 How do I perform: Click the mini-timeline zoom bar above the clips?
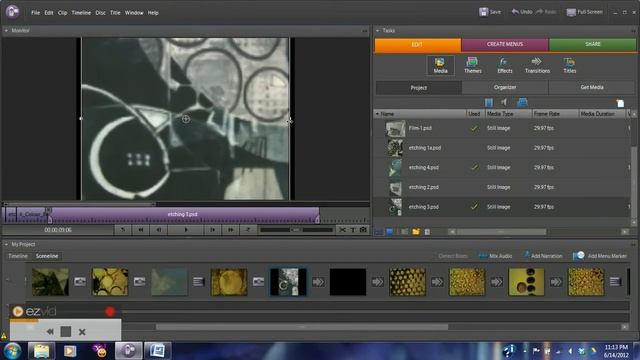coord(80,204)
